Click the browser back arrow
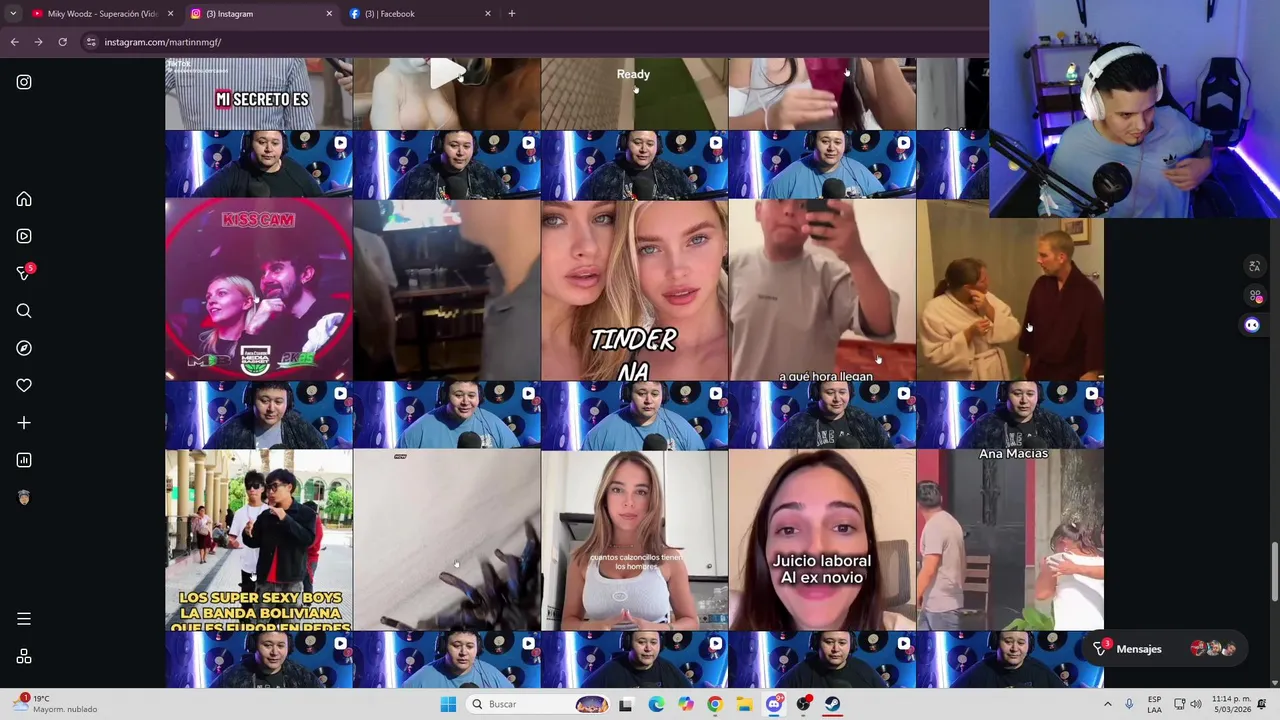The width and height of the screenshot is (1280, 720). [x=14, y=42]
